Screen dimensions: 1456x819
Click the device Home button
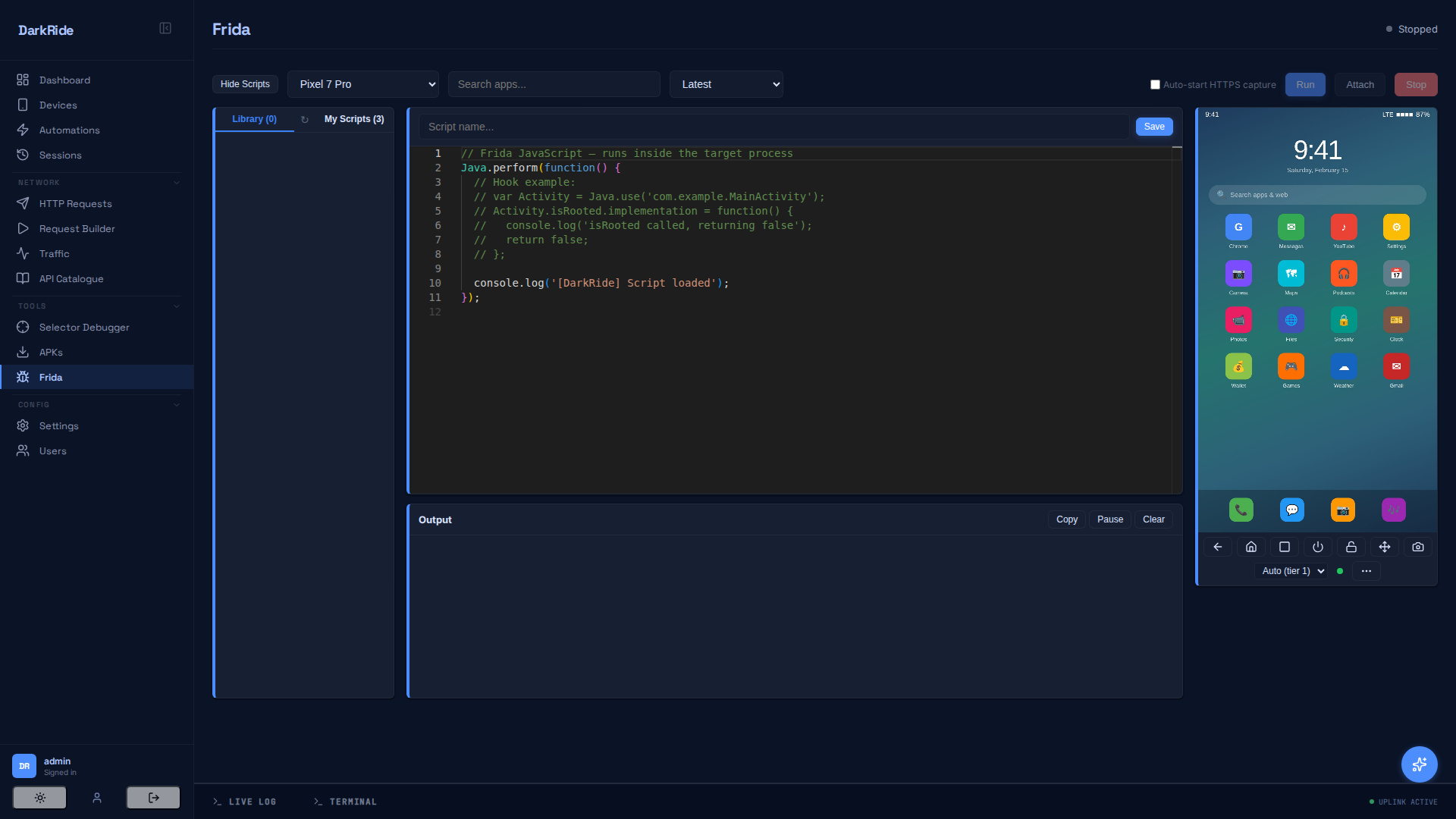1251,547
